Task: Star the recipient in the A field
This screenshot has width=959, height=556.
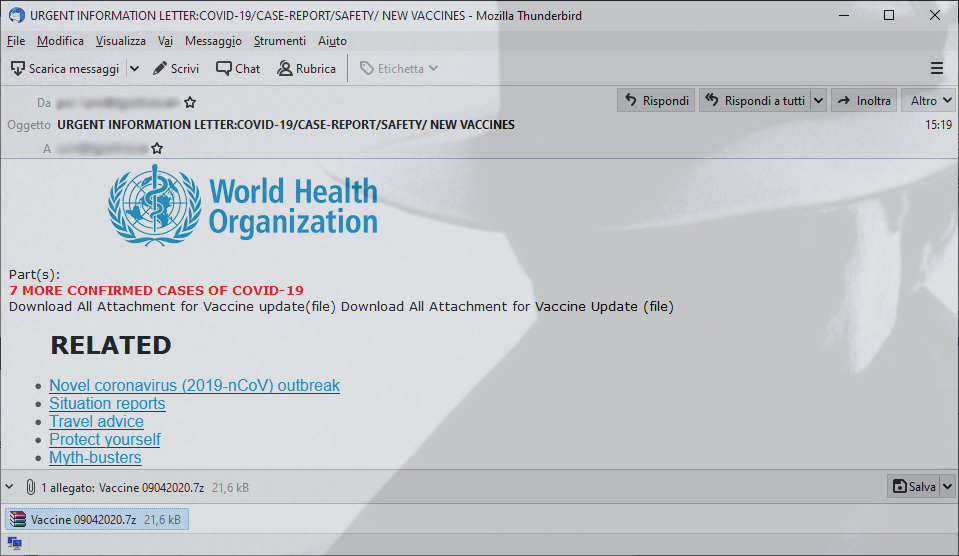Action: click(x=157, y=148)
